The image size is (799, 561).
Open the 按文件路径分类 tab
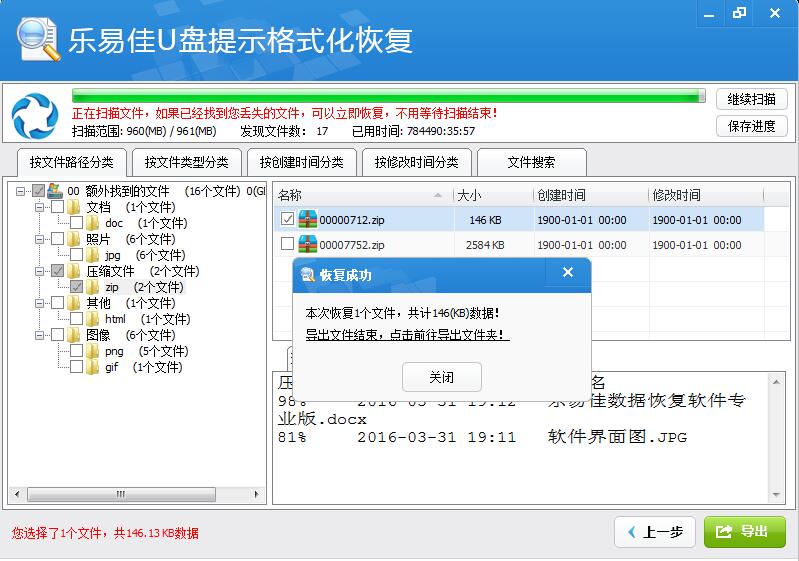tap(72, 163)
